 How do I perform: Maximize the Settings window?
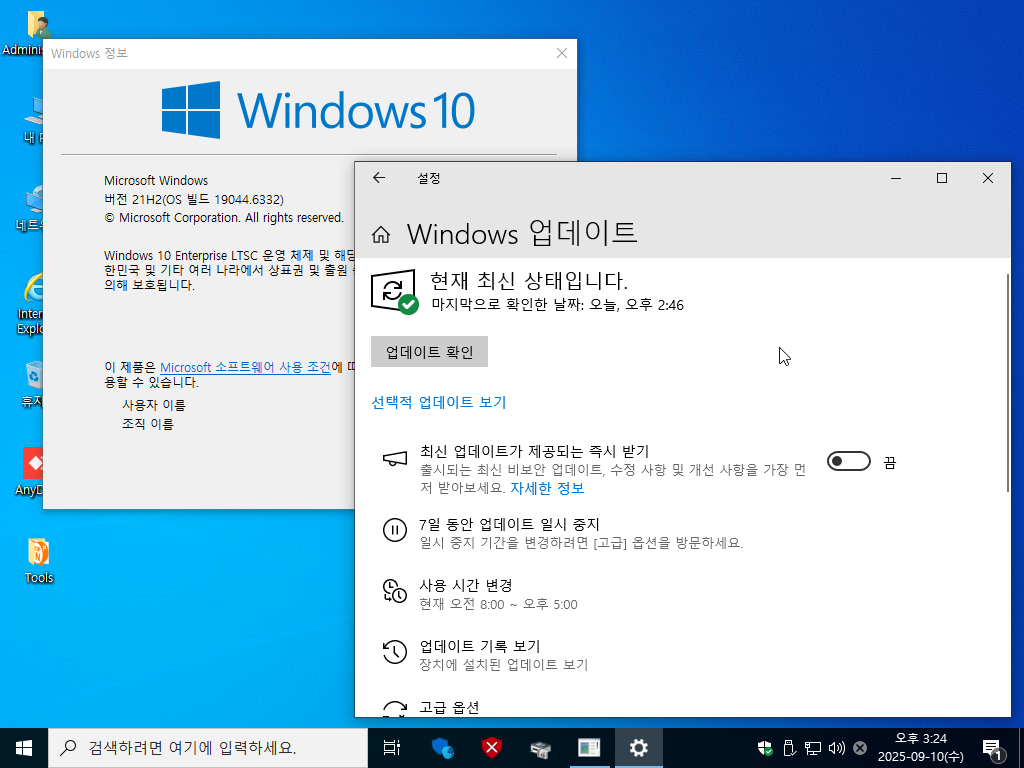(x=942, y=178)
